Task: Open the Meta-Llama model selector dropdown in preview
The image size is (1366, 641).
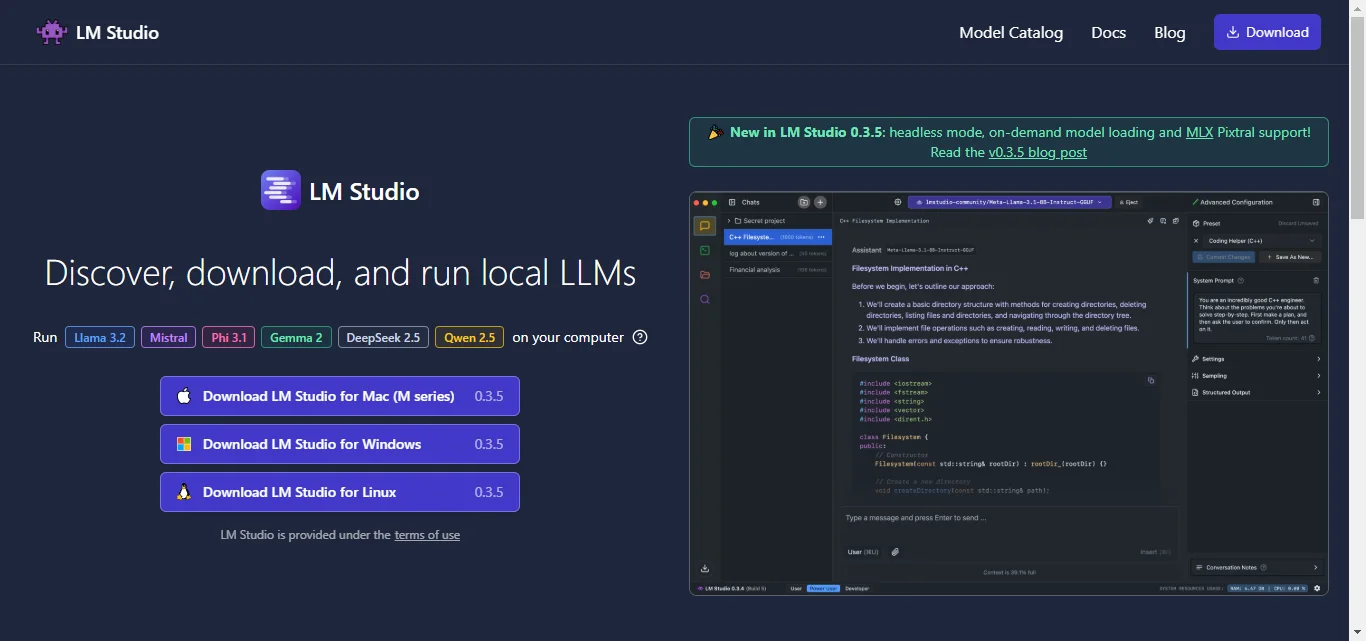Action: 1009,202
